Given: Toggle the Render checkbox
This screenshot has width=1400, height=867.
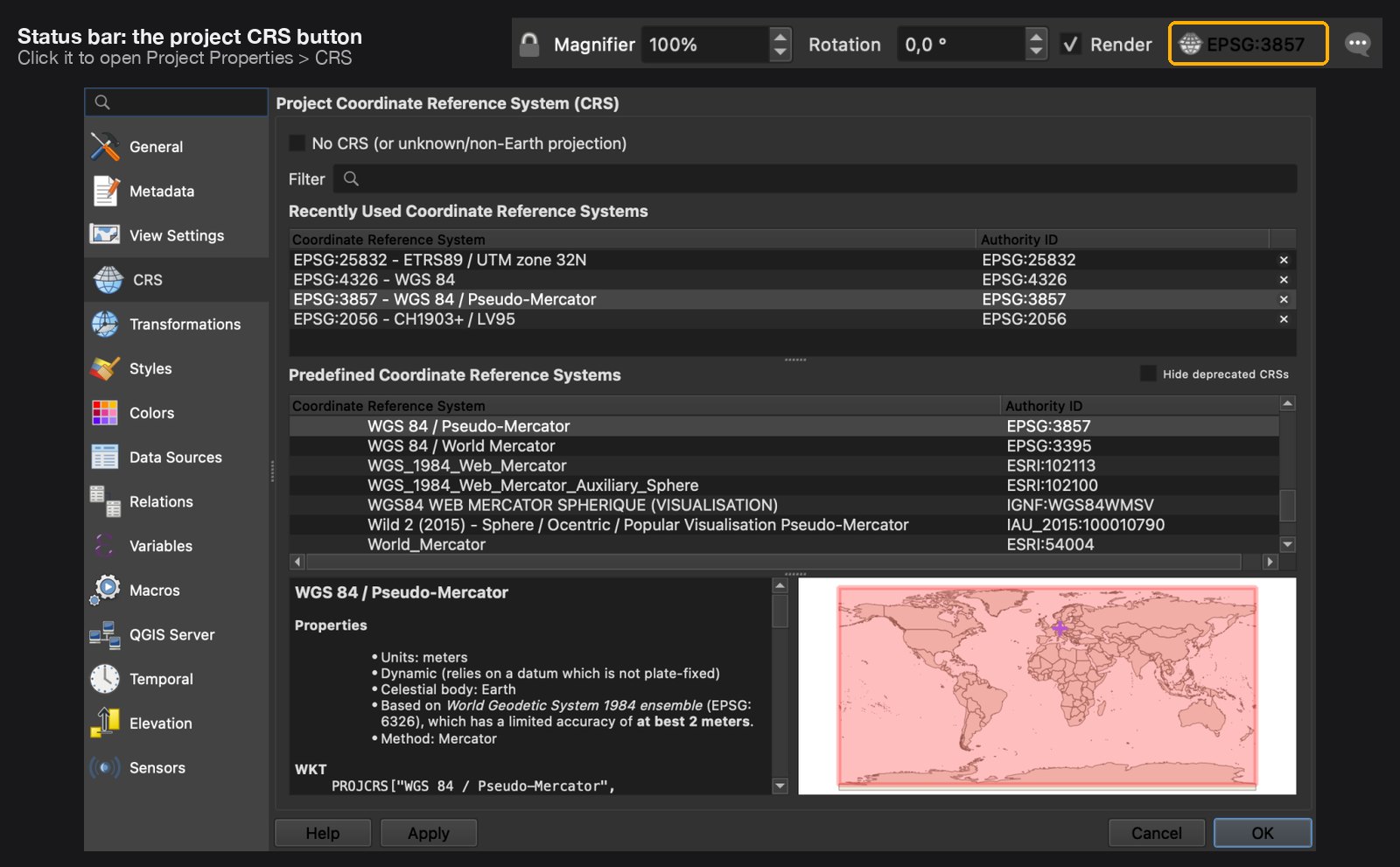Looking at the screenshot, I should click(1070, 44).
